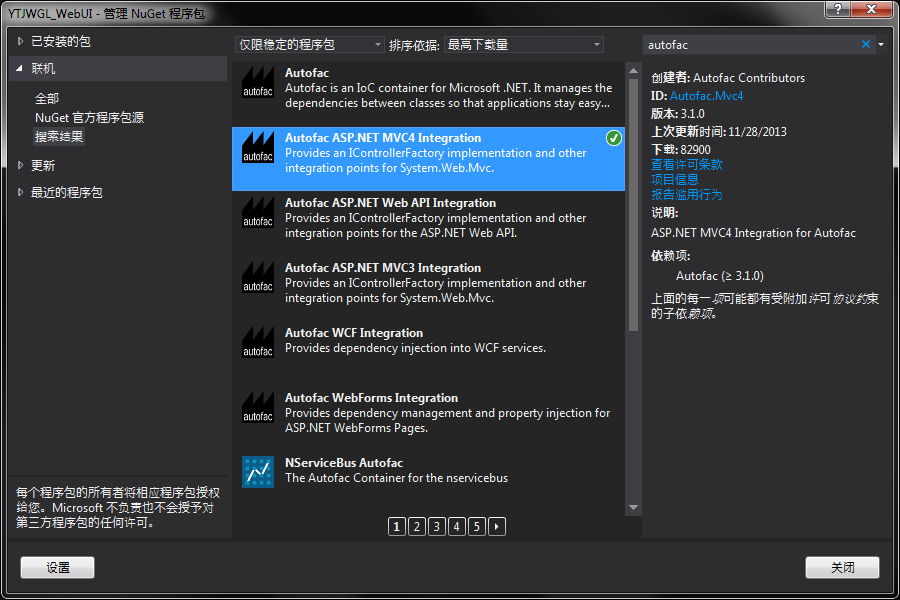
Task: Select NuGet 官方程序包源
Action: coord(89,118)
